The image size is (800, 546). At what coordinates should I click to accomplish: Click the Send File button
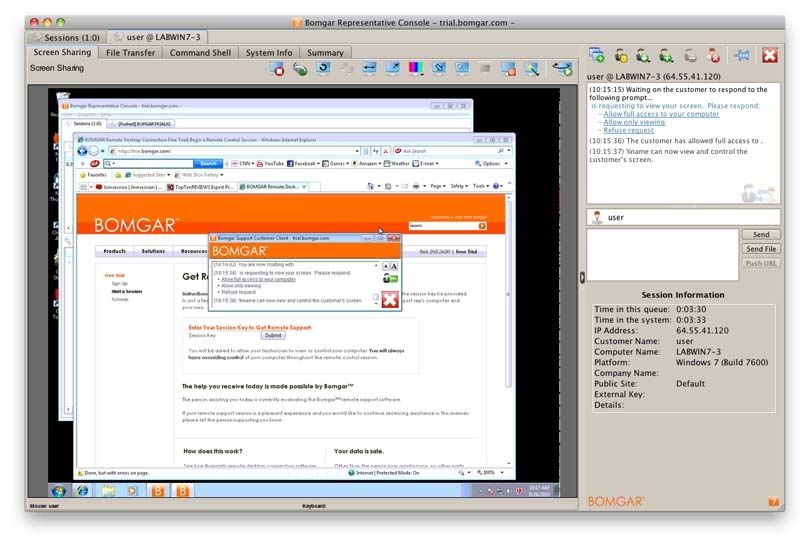[761, 249]
